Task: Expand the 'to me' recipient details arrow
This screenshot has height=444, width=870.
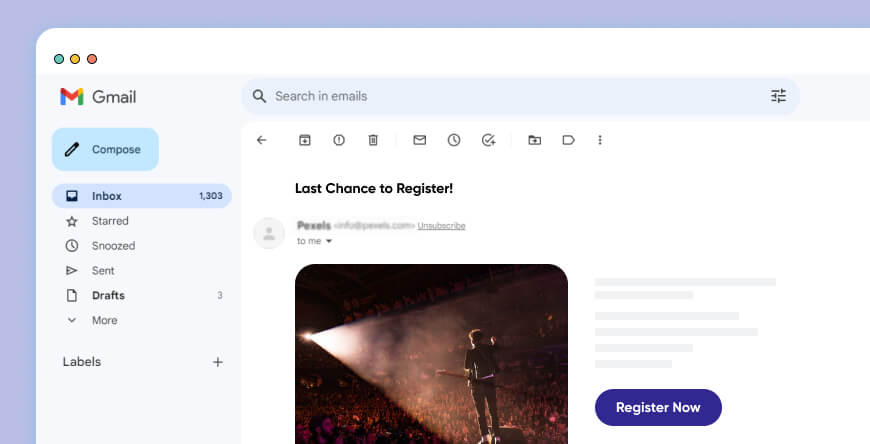Action: pos(329,241)
